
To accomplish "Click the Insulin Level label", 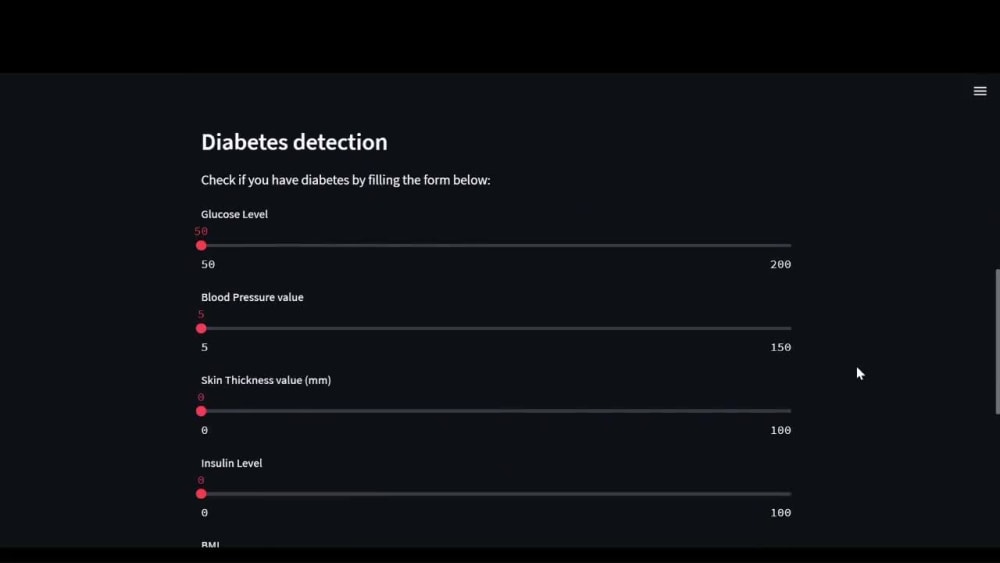I will point(232,463).
